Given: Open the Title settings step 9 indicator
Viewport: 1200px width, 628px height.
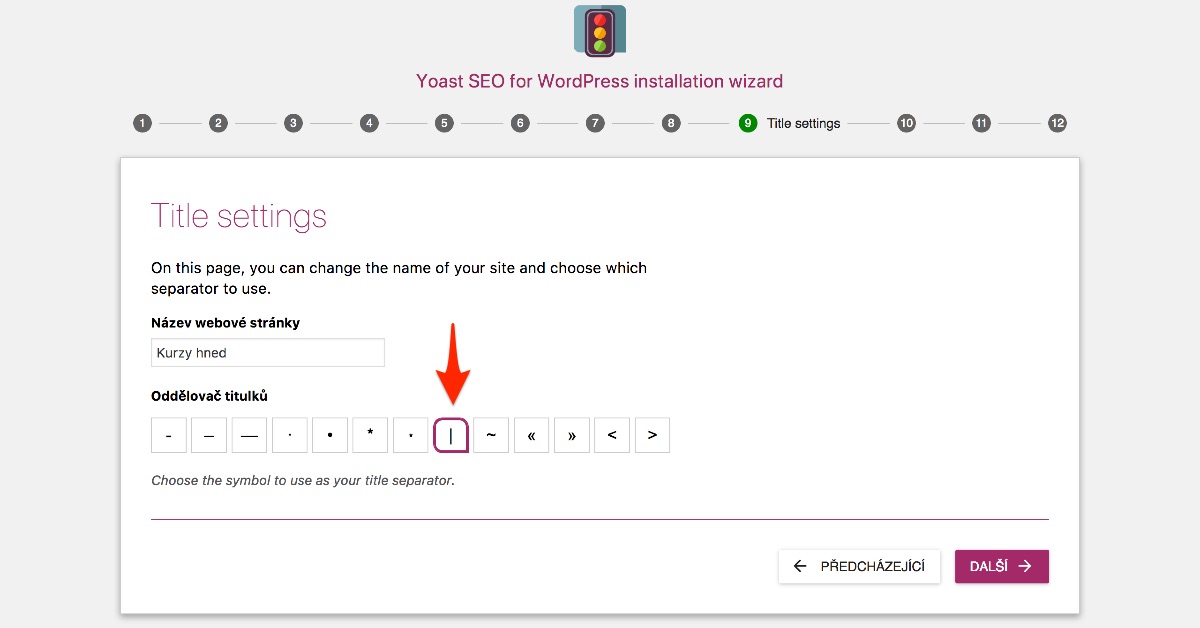Looking at the screenshot, I should [748, 122].
